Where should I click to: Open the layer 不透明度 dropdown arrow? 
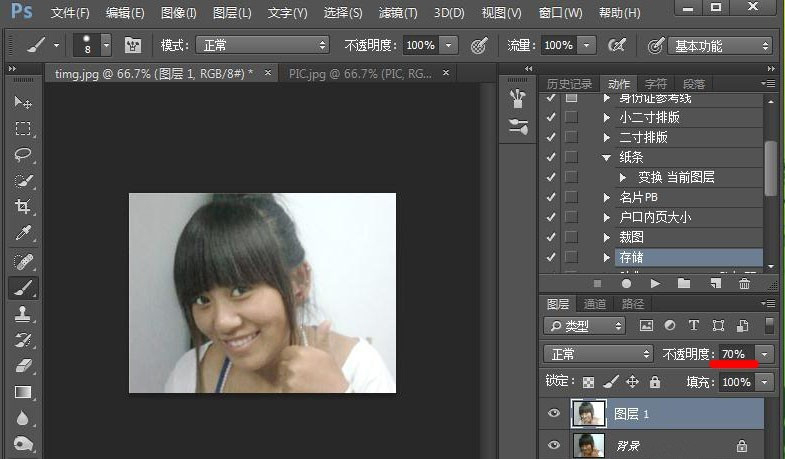click(765, 354)
